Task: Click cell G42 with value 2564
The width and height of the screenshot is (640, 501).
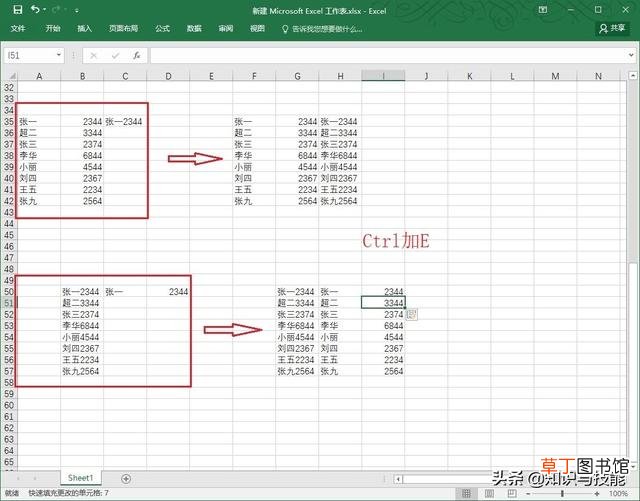Action: point(297,201)
